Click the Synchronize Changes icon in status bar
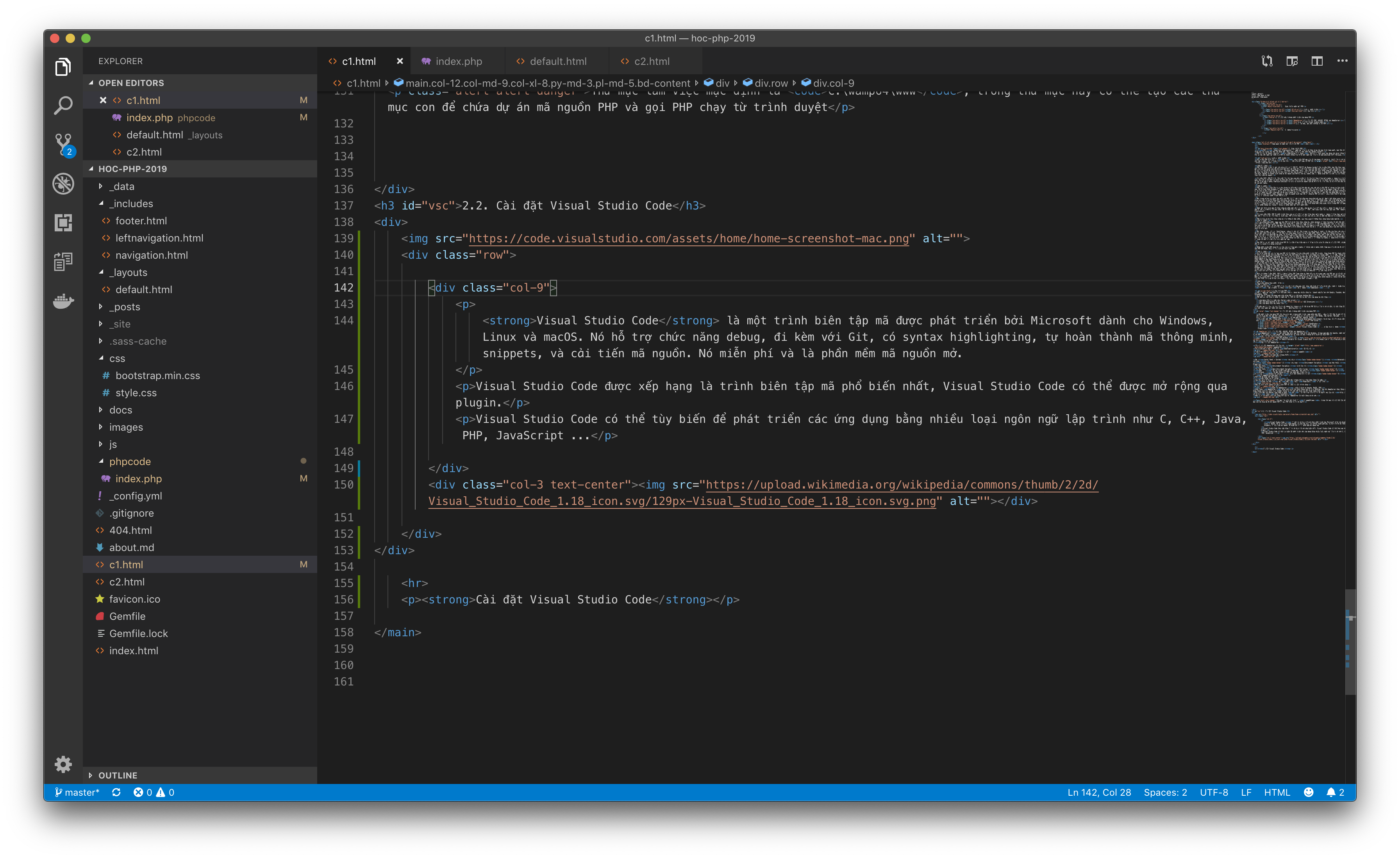This screenshot has height=859, width=1400. 116,792
